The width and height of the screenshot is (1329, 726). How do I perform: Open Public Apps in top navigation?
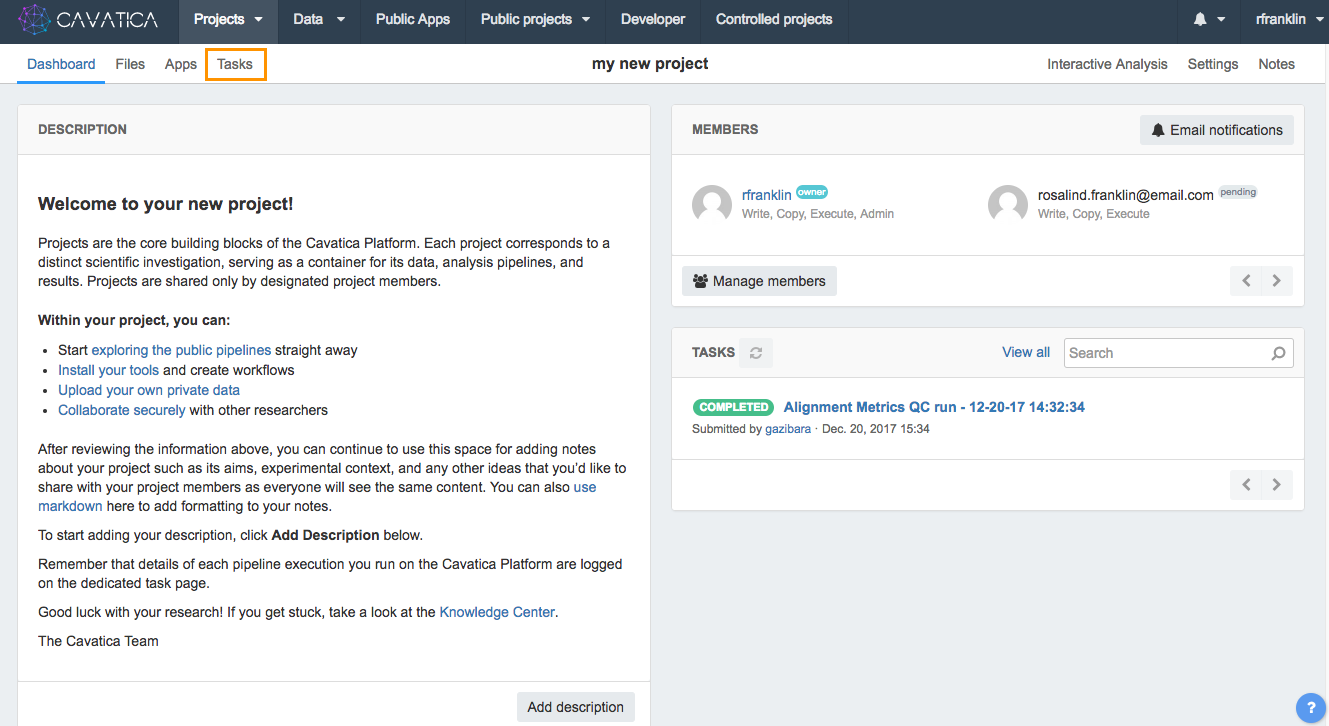(413, 19)
